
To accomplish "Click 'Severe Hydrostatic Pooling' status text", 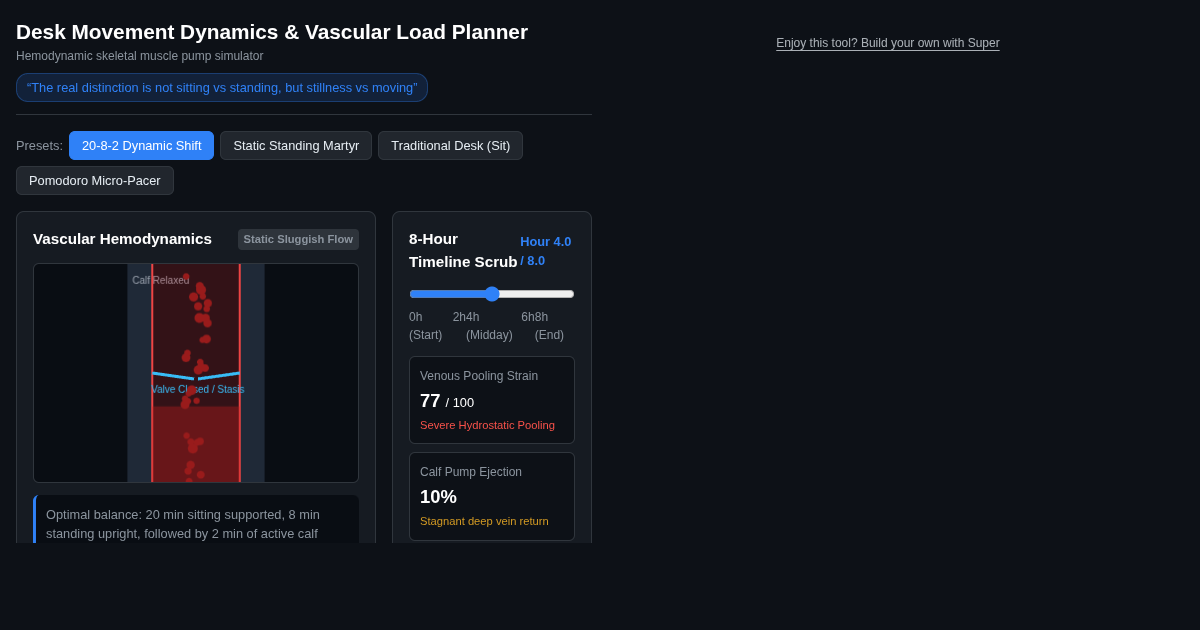I will point(487,425).
